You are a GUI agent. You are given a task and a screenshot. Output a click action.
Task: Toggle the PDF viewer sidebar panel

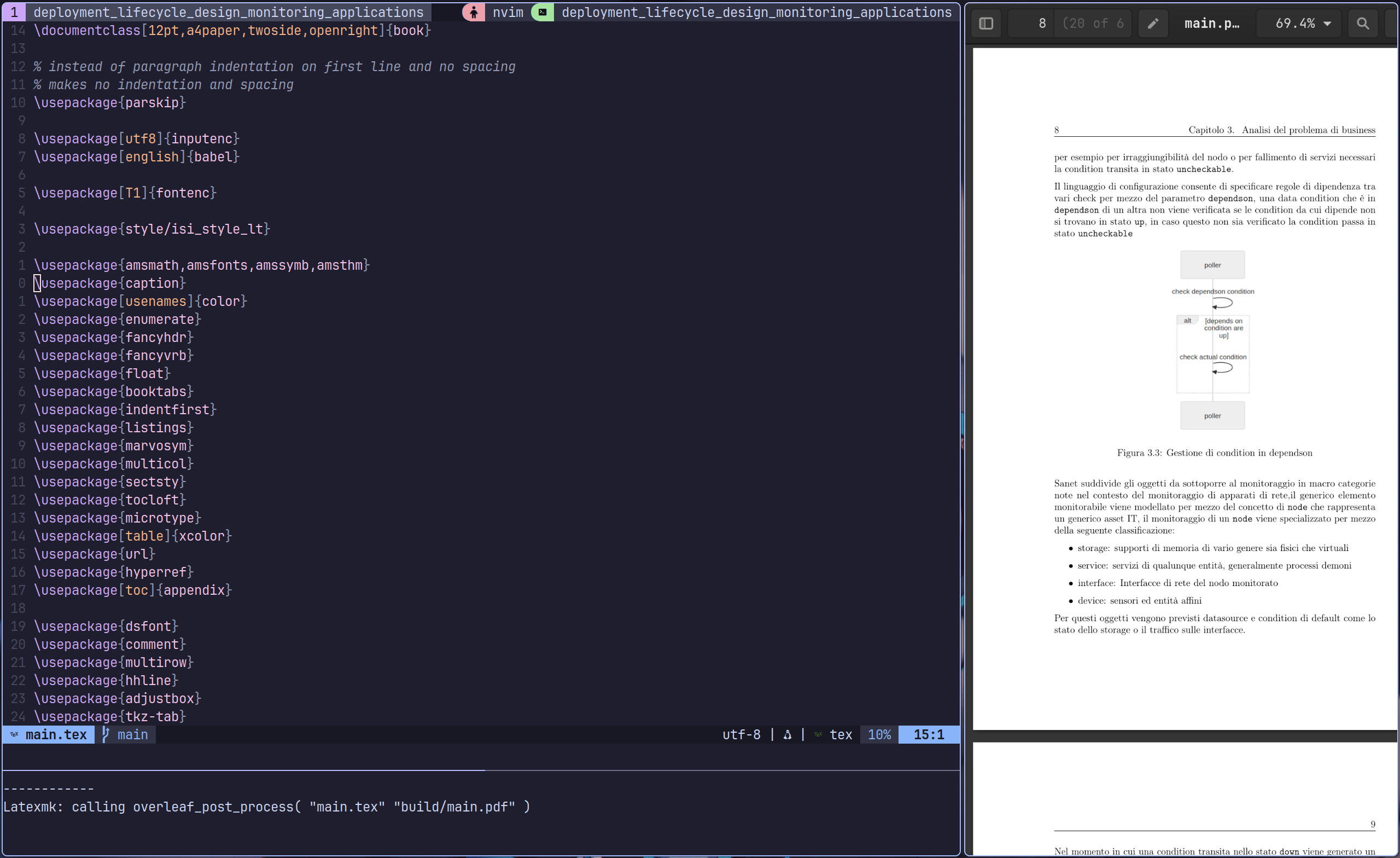986,24
